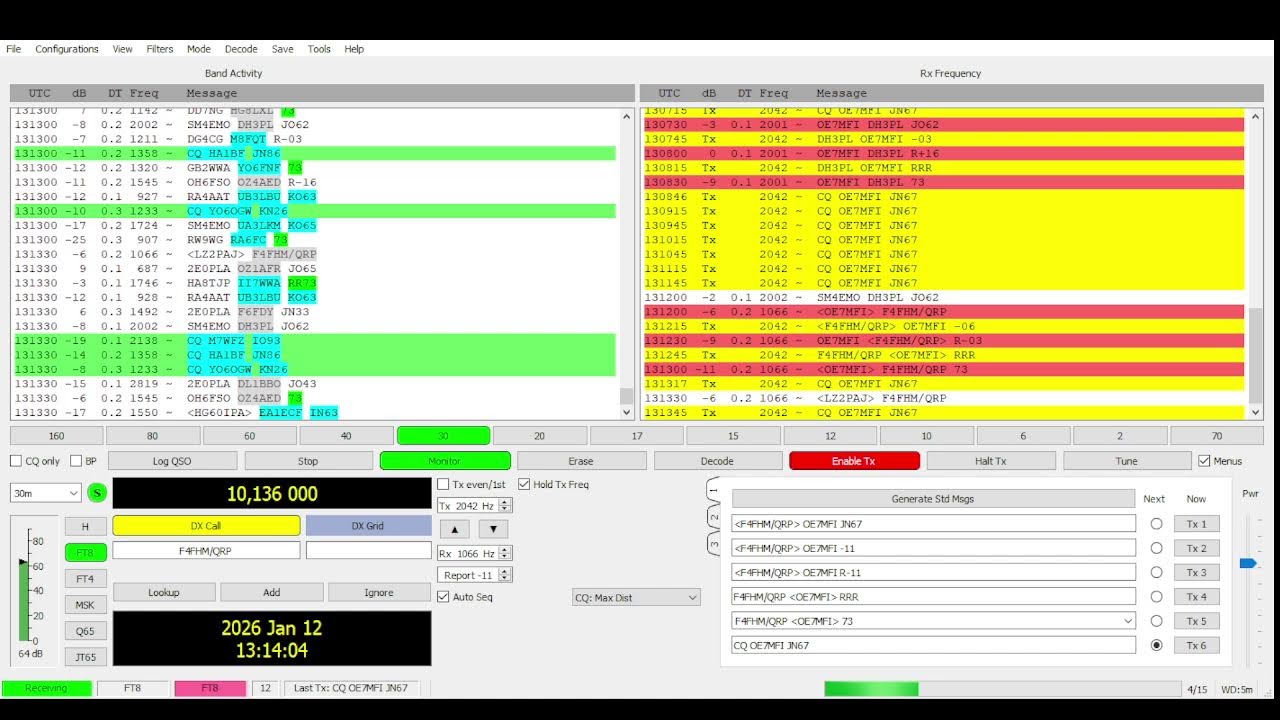Screen dimensions: 1280x720
Task: Open the Tools menu
Action: coord(319,49)
